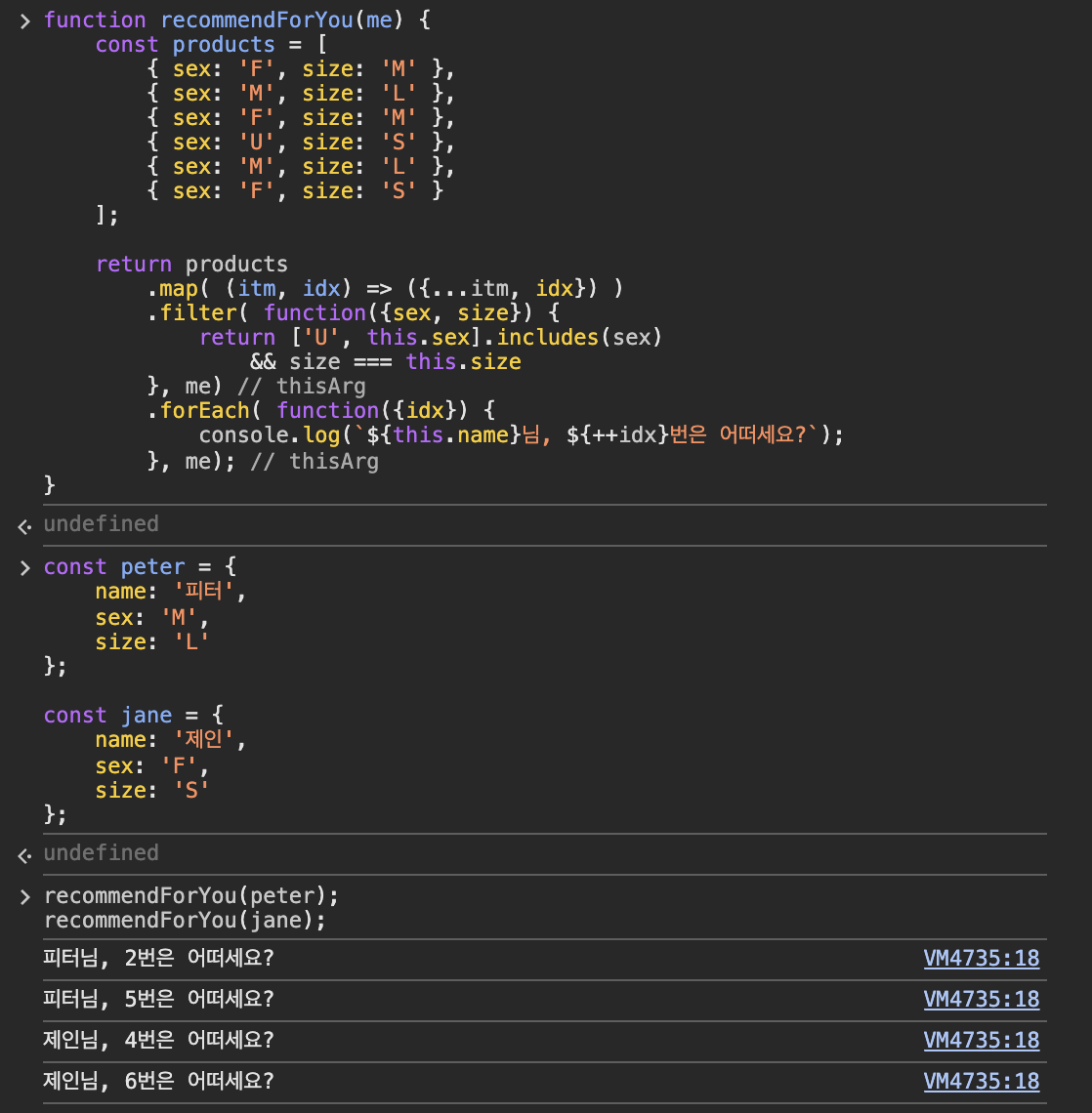Click the '.map( (itm, idx) =>' line
Screen dimensions: 1092x1113
[385, 289]
